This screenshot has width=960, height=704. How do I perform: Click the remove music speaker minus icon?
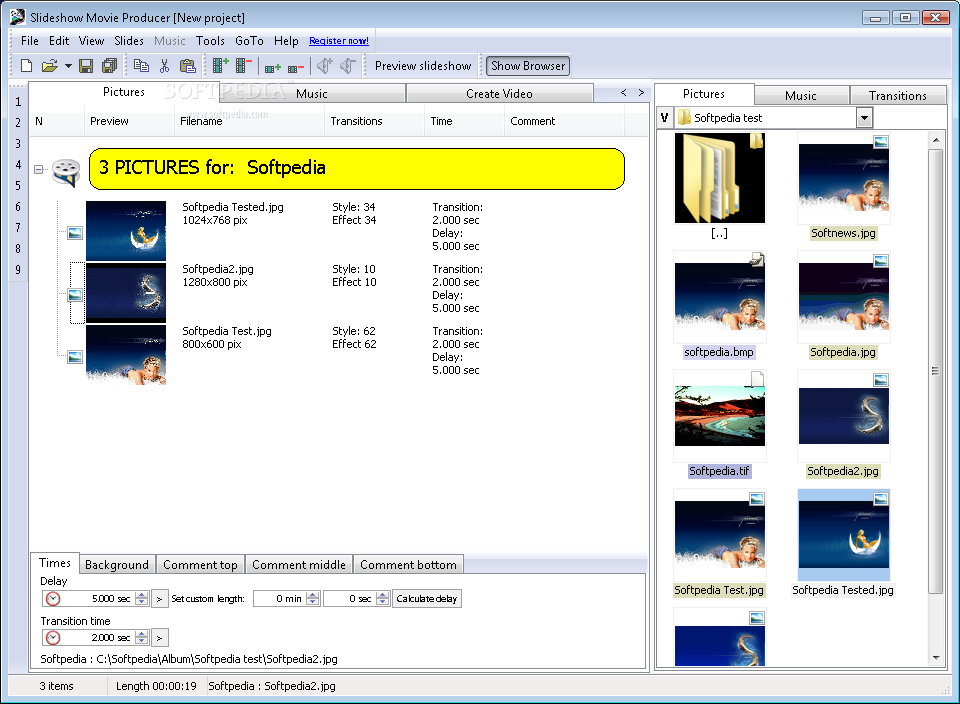(348, 66)
